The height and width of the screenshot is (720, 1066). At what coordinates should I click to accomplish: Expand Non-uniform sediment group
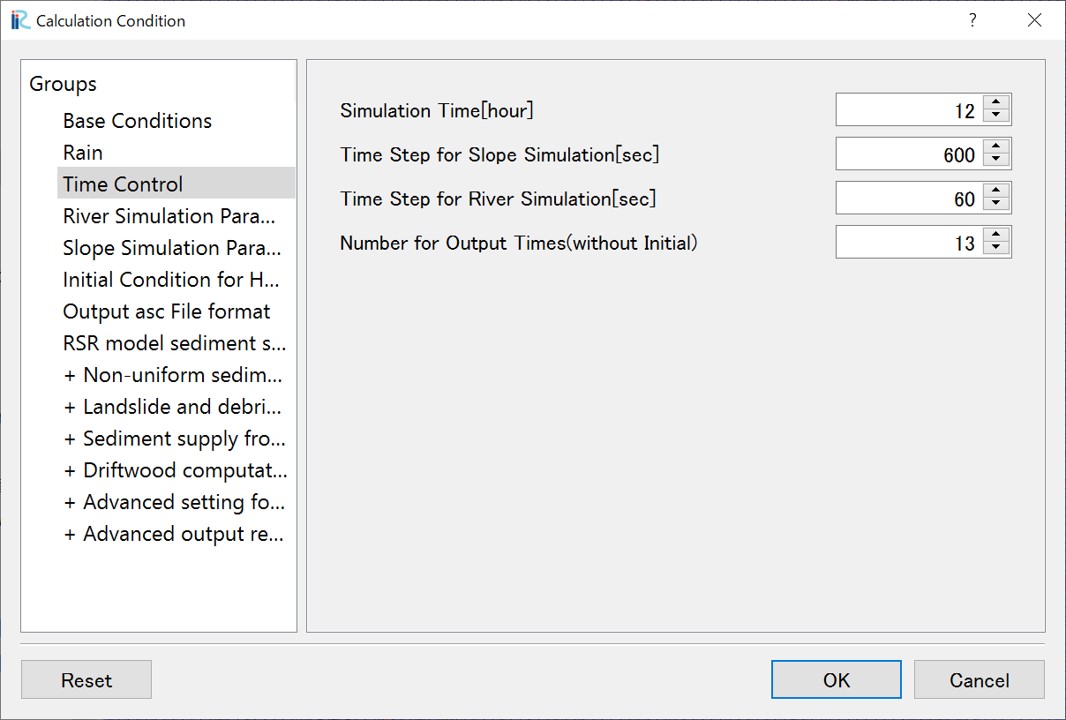173,375
